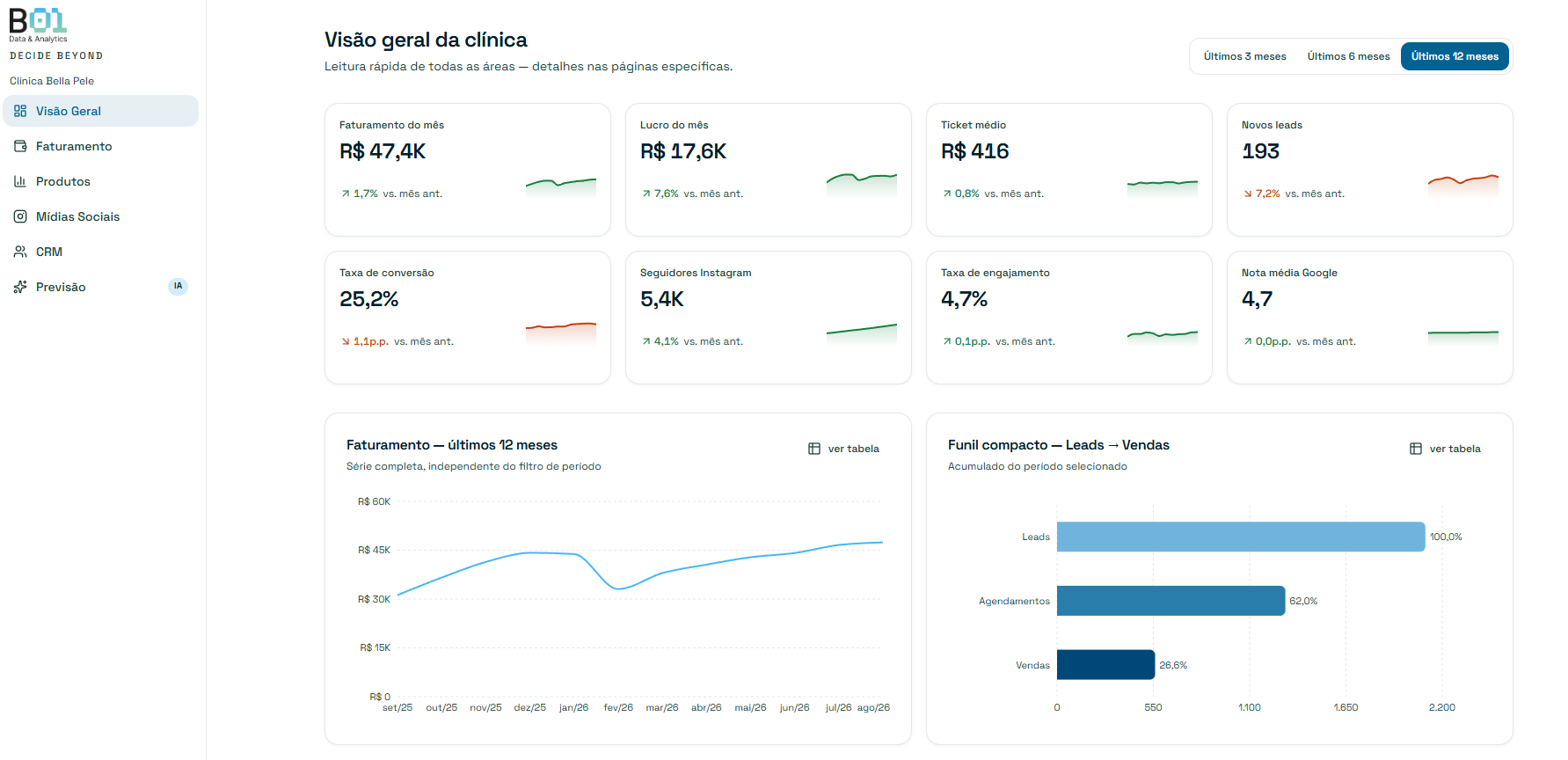Click the 62,0% label beside Agendamentos bar
The image size is (1568, 760).
(x=1303, y=601)
